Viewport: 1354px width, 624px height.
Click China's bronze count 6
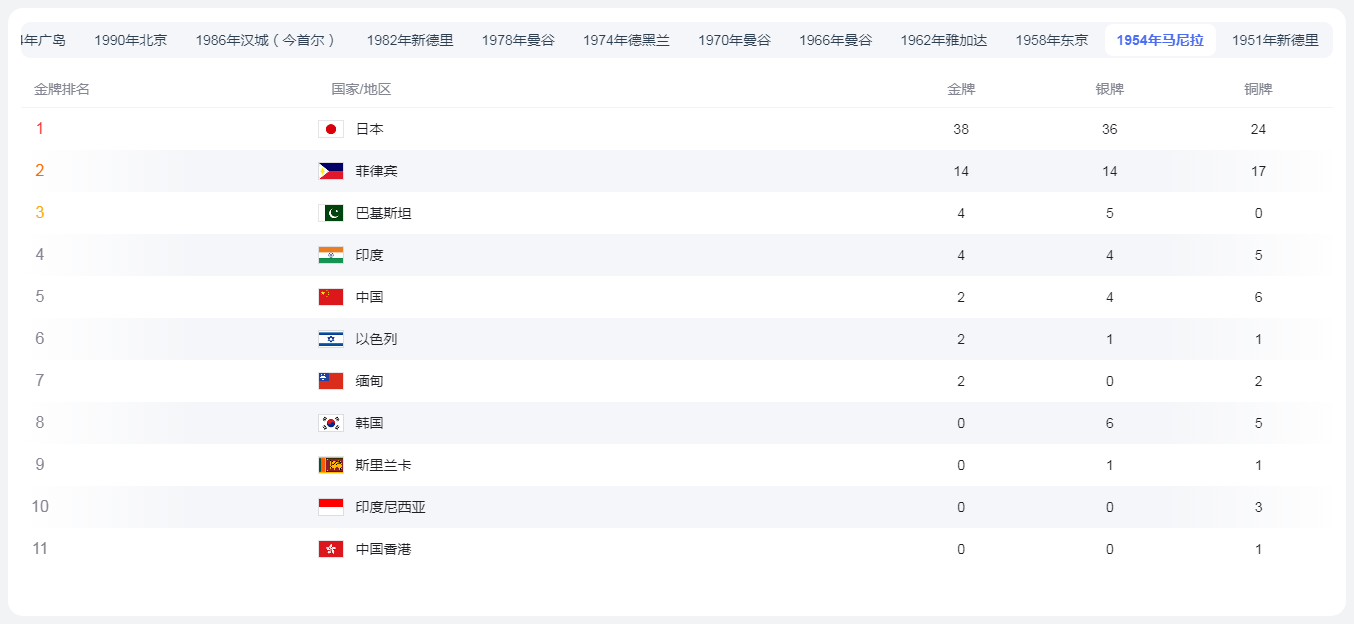pos(1258,297)
